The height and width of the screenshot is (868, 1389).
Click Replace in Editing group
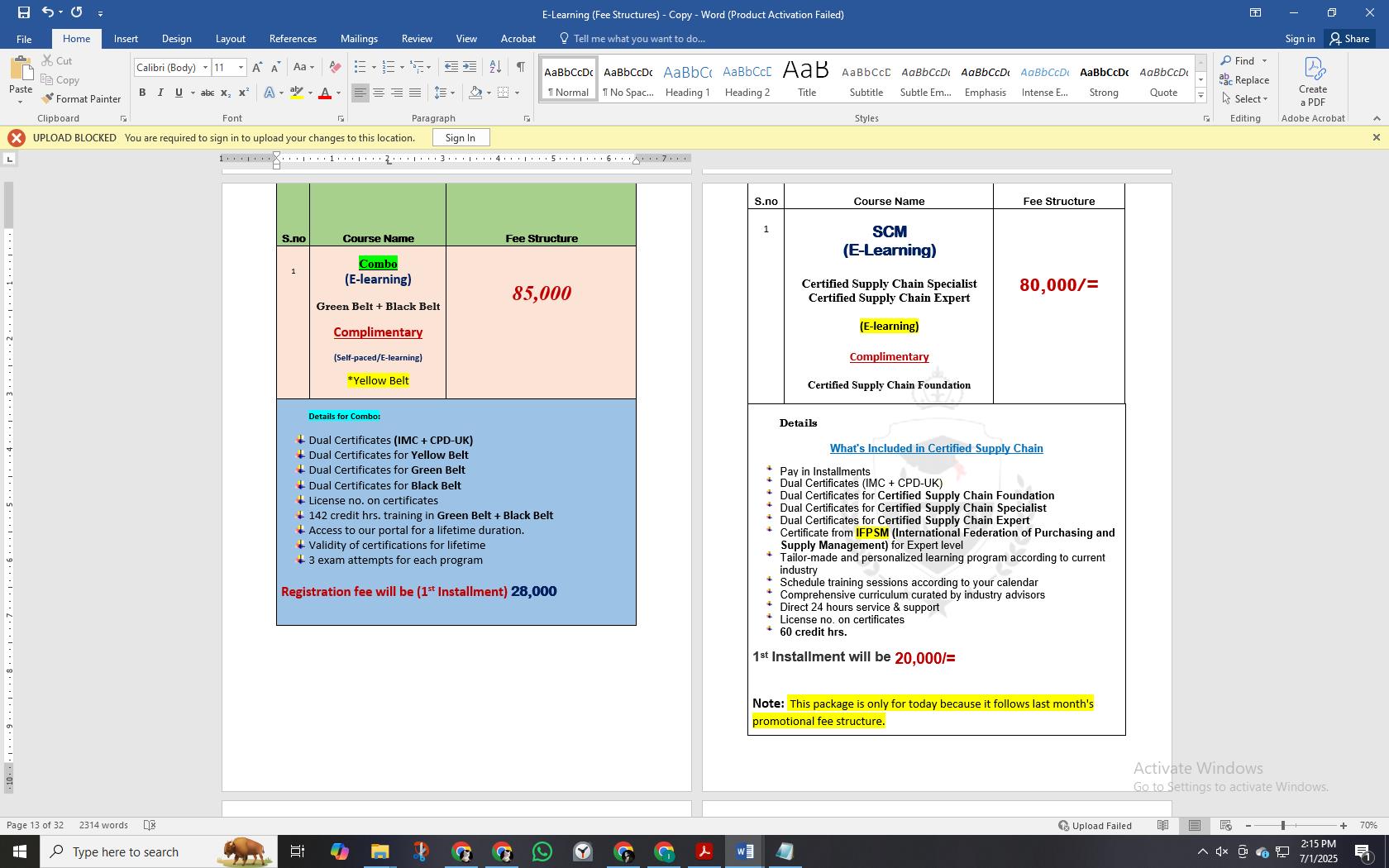(x=1245, y=80)
